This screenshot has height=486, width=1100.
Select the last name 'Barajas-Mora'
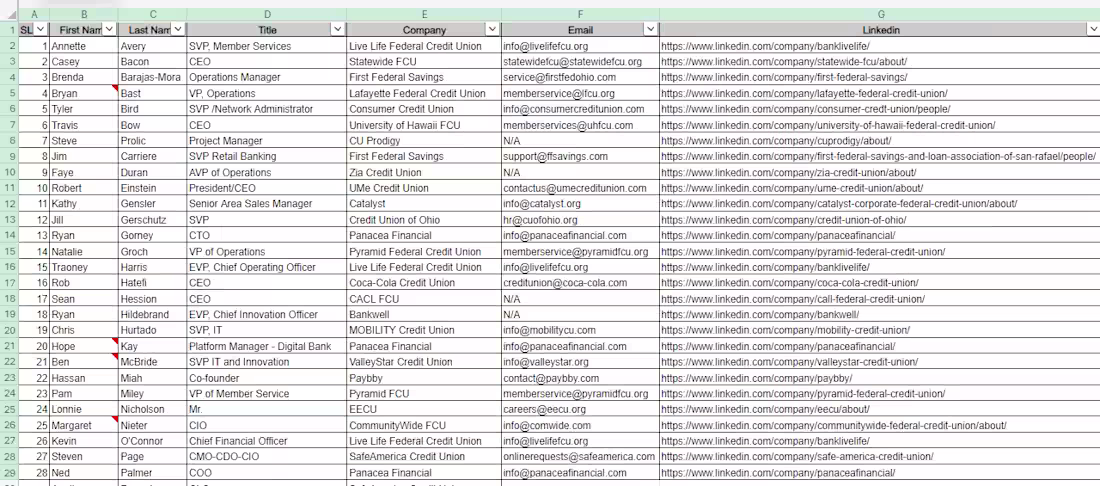pos(150,78)
